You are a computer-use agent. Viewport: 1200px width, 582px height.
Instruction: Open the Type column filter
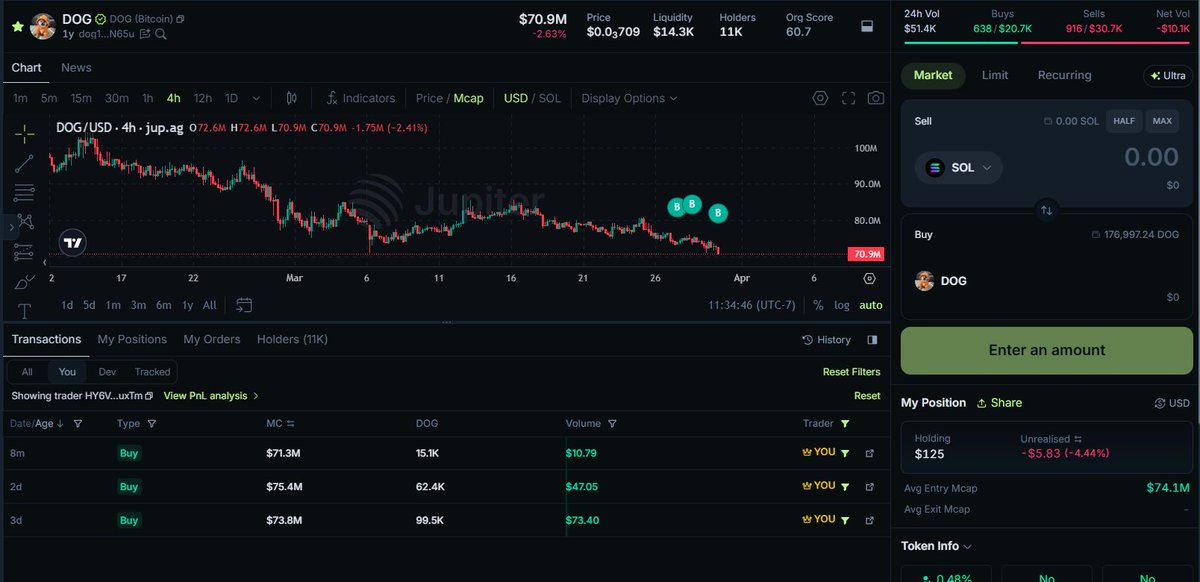(152, 424)
